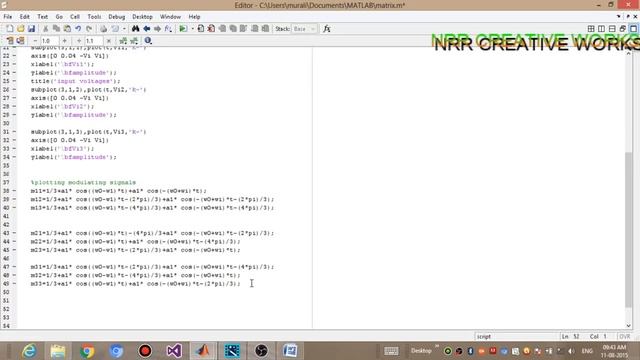Click the debug Step Out icon
Screen dimensions: 640x360
[x=243, y=29]
